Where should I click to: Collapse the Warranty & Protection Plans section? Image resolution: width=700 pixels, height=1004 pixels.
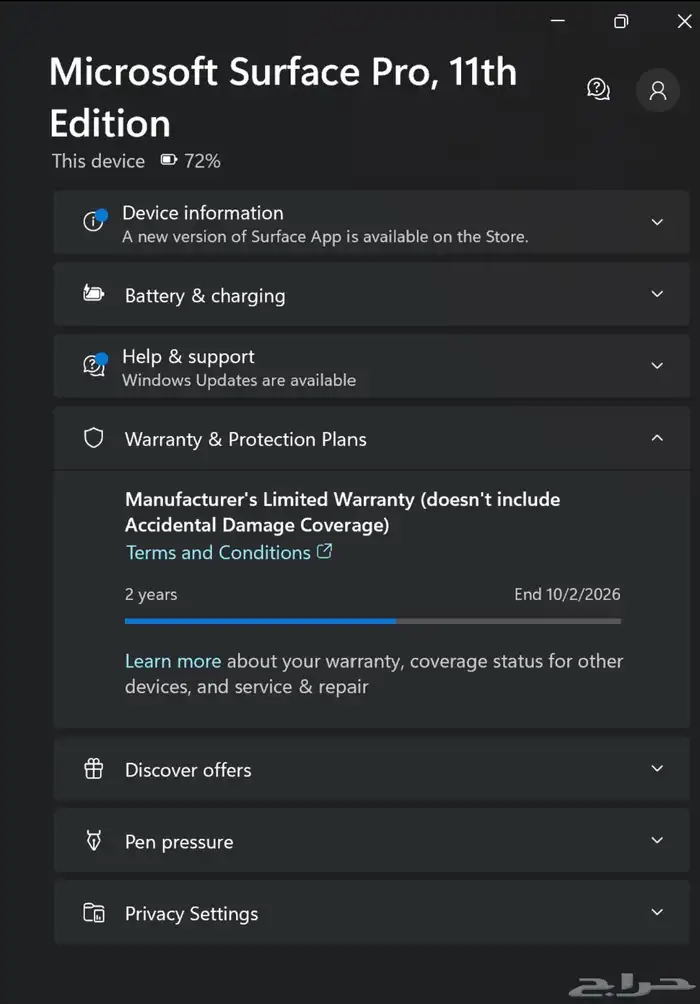point(657,438)
